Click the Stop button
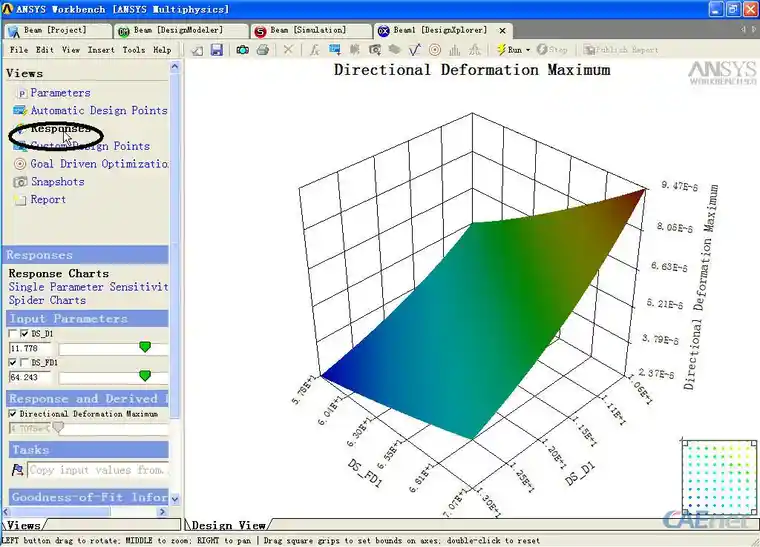Screen dimensions: 760x547 (553, 49)
